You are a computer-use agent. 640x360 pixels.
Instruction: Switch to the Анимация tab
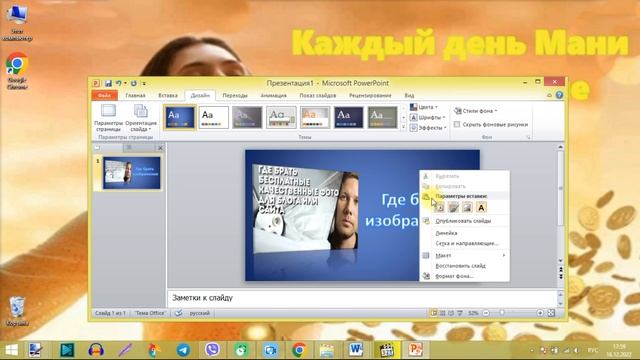pos(273,96)
